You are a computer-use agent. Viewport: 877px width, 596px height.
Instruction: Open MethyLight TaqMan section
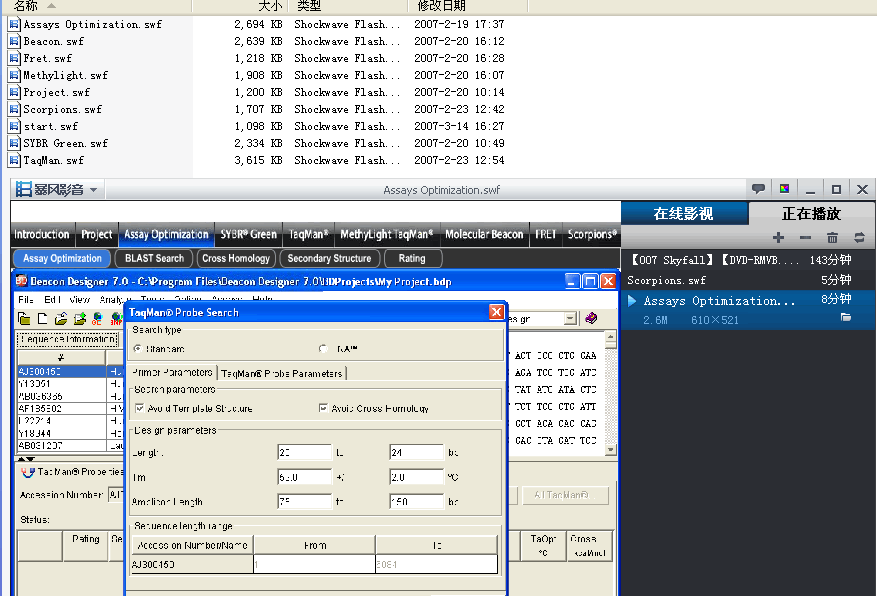[386, 234]
